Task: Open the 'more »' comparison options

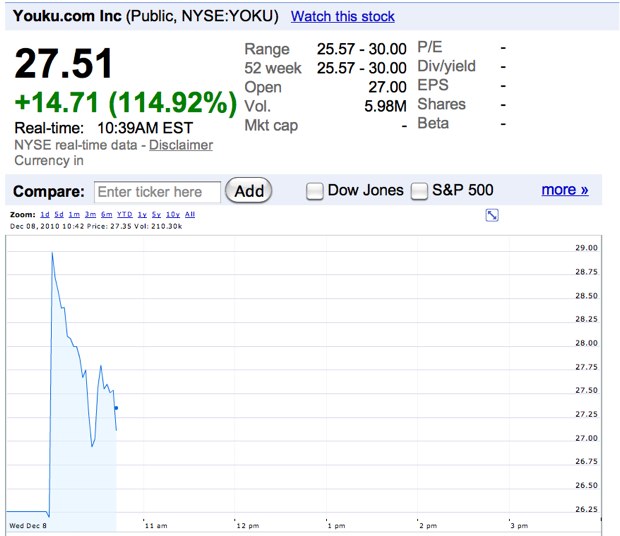Action: click(x=564, y=190)
